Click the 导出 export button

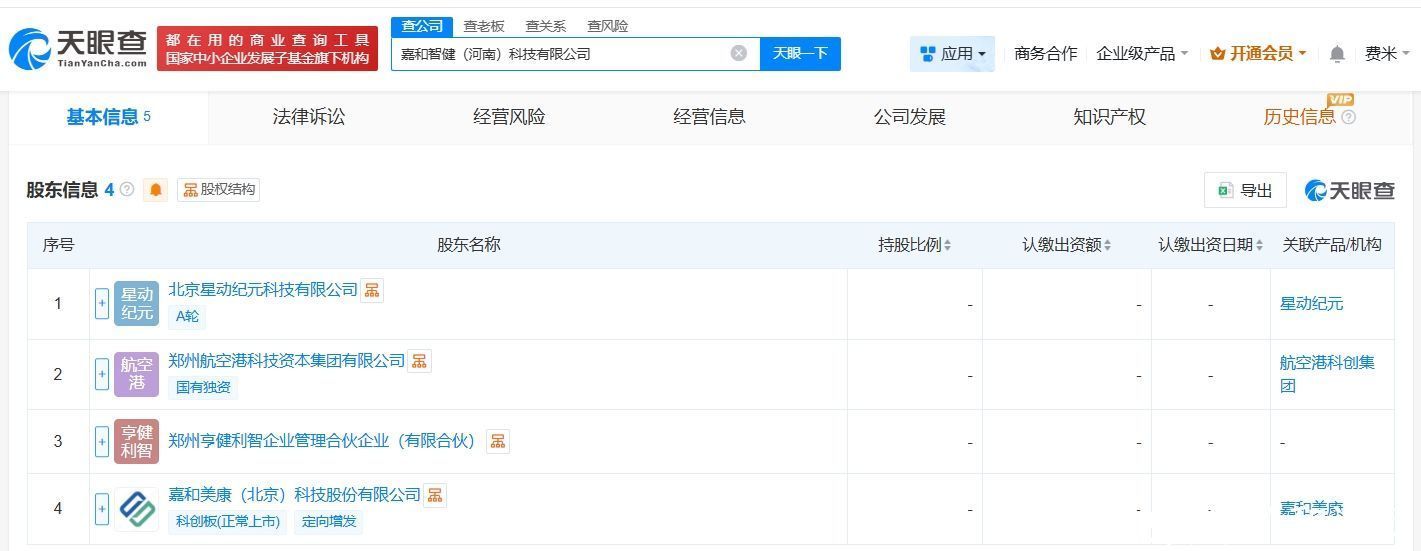pos(1245,190)
